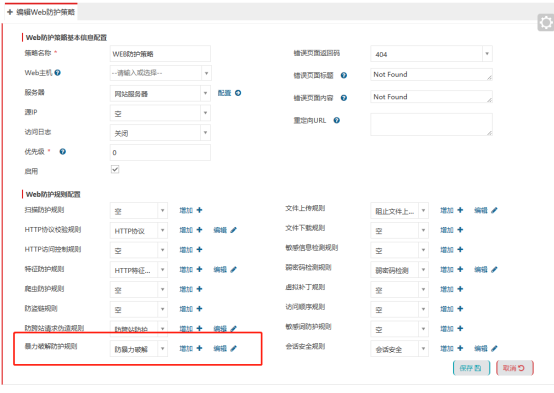The image size is (554, 393).
Task: Click the plus icon for 暴力破解防护规则
Action: point(200,348)
